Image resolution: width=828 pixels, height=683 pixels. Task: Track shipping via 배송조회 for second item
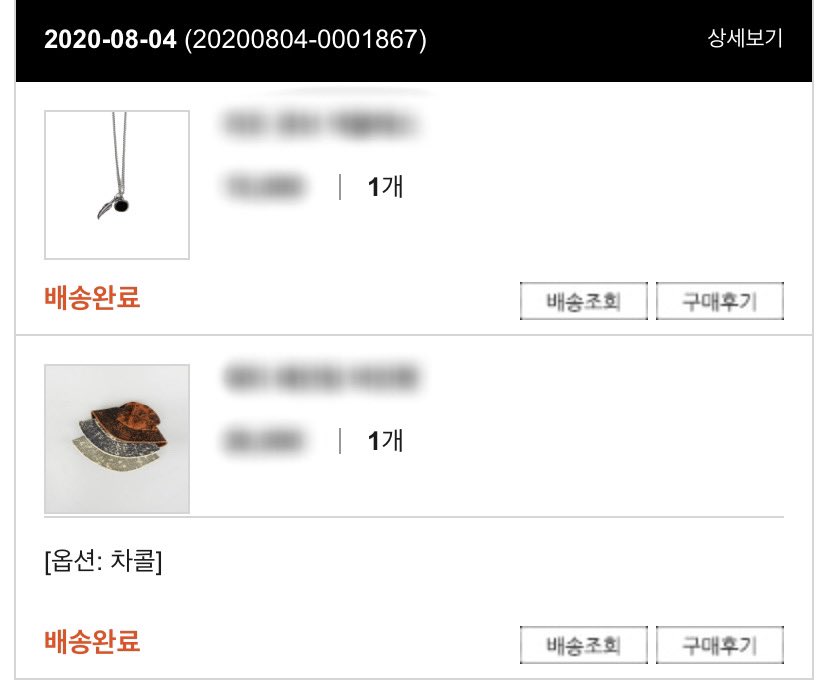[x=583, y=644]
